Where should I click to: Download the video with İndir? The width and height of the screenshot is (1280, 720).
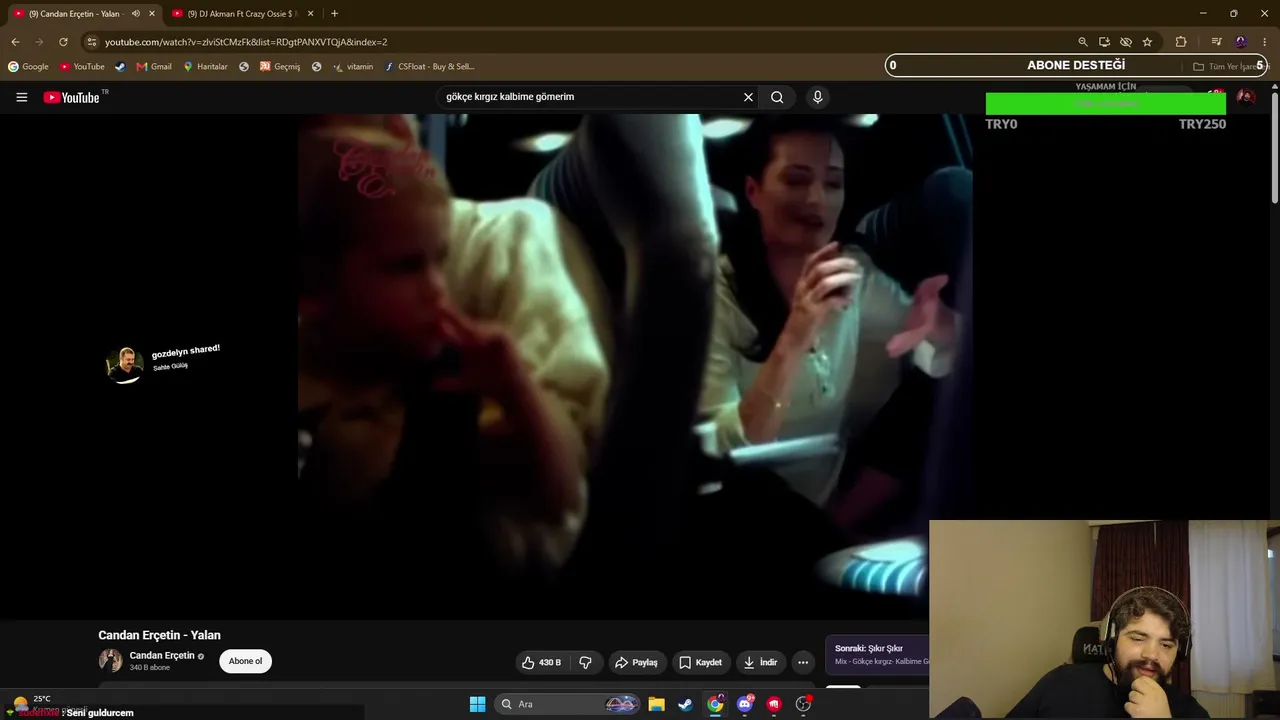coord(760,662)
